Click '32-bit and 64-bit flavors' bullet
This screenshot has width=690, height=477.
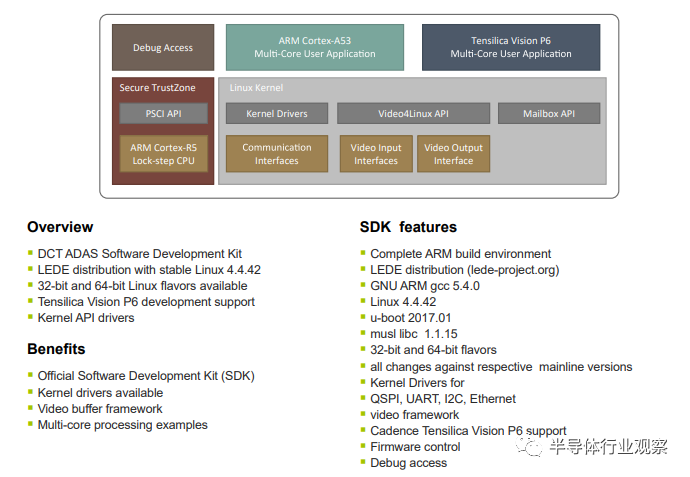pyautogui.click(x=433, y=350)
